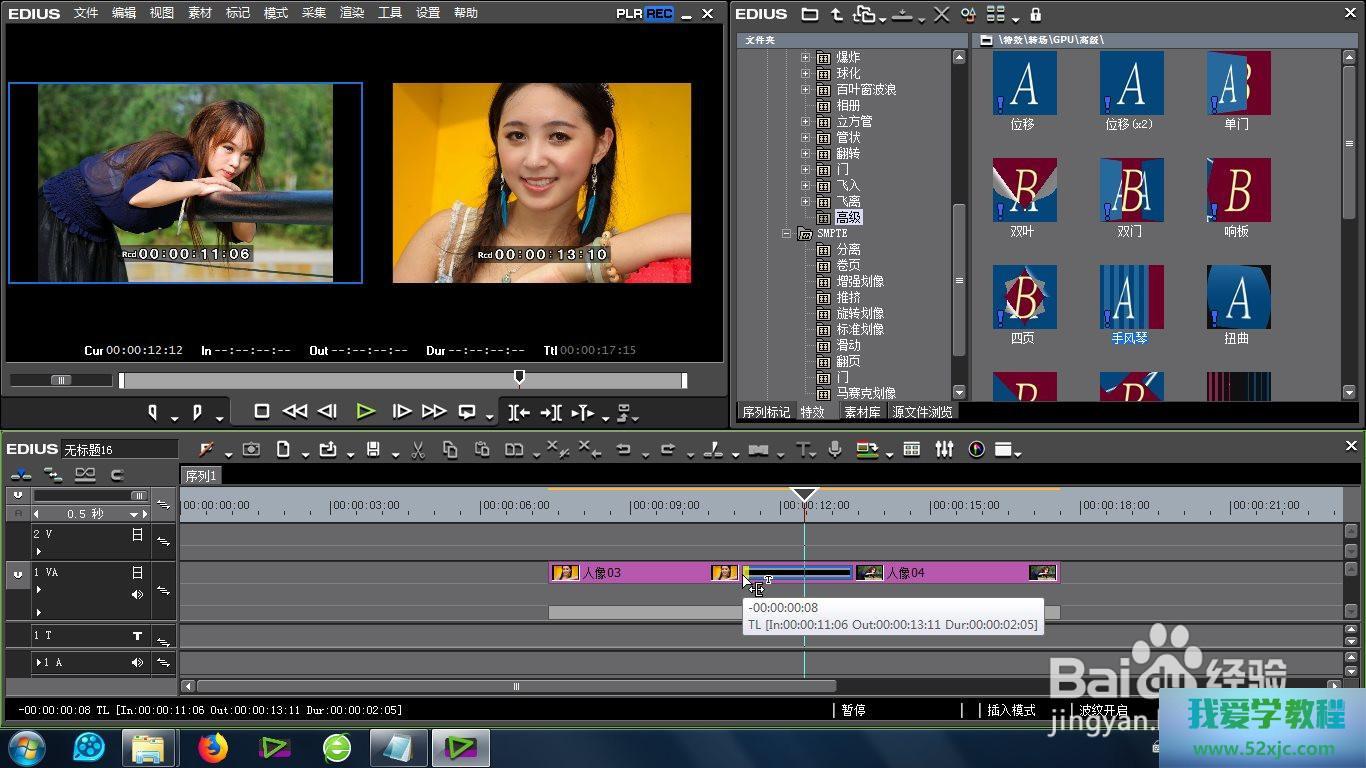Toggle the 2 V track video mute box
The image size is (1366, 768).
138,535
